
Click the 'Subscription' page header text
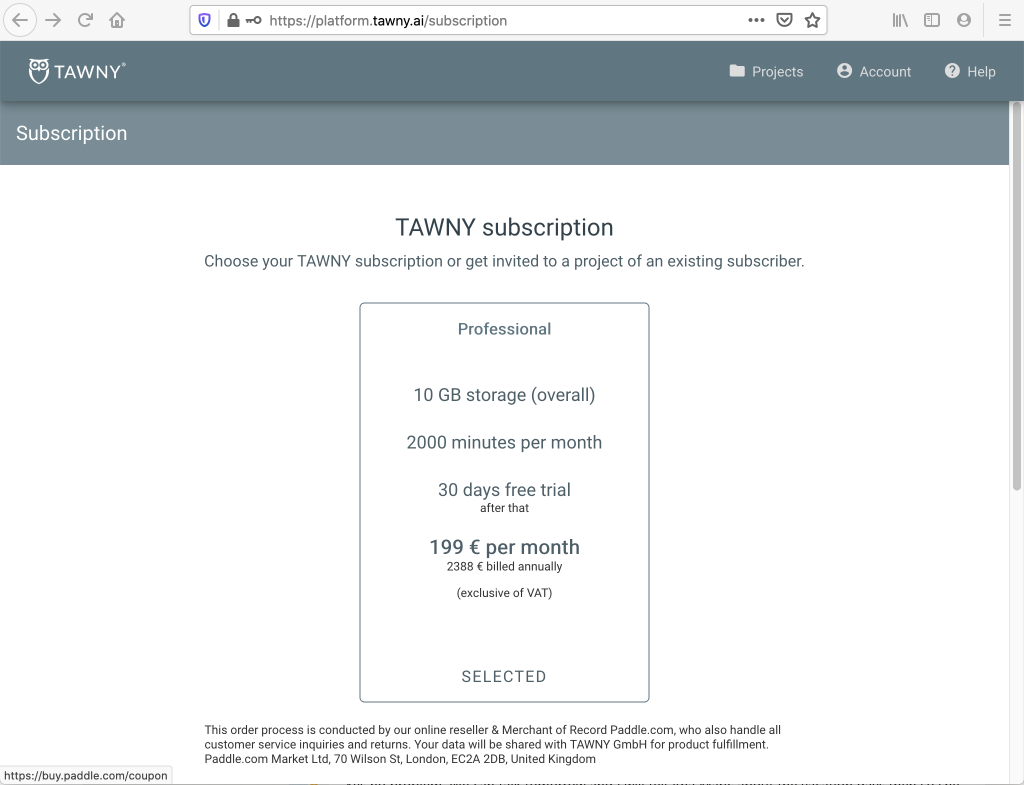[72, 133]
